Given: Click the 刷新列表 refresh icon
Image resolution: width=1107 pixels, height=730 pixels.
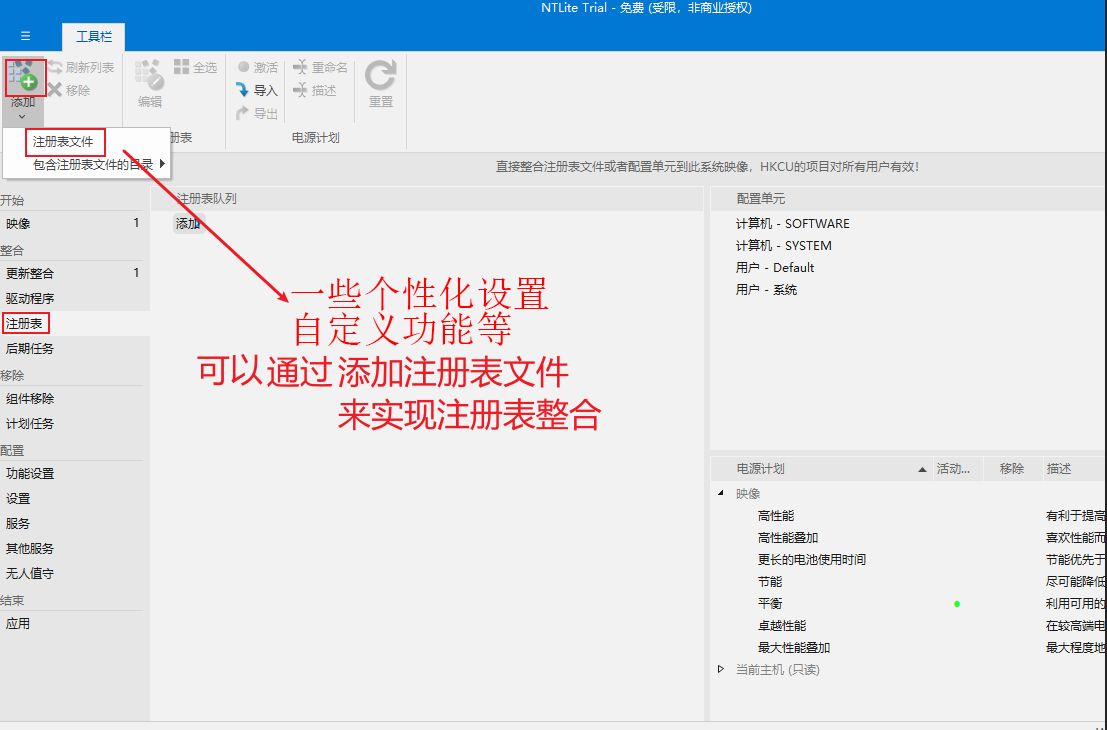Looking at the screenshot, I should click(56, 68).
